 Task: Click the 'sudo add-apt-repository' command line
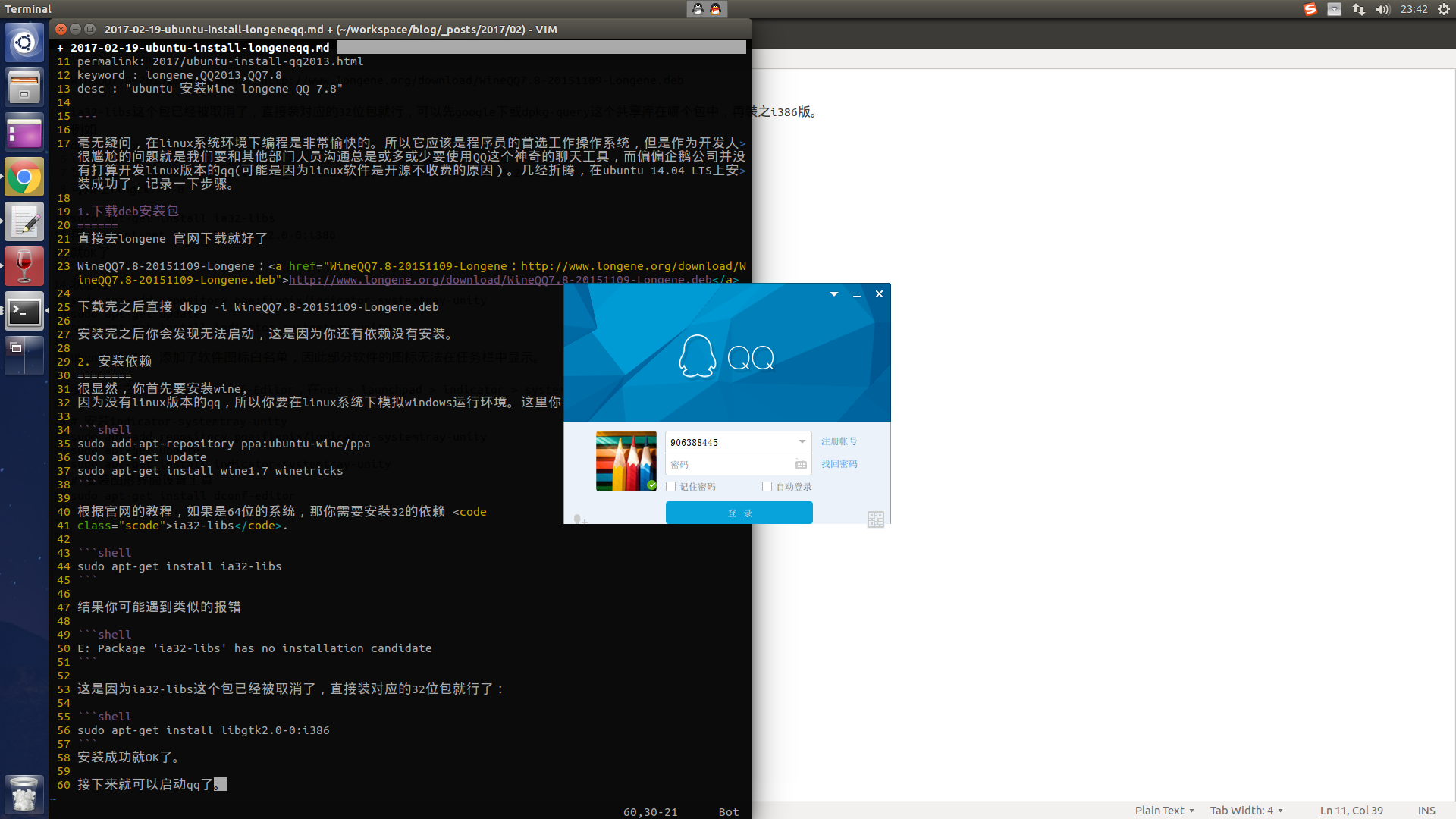(224, 444)
